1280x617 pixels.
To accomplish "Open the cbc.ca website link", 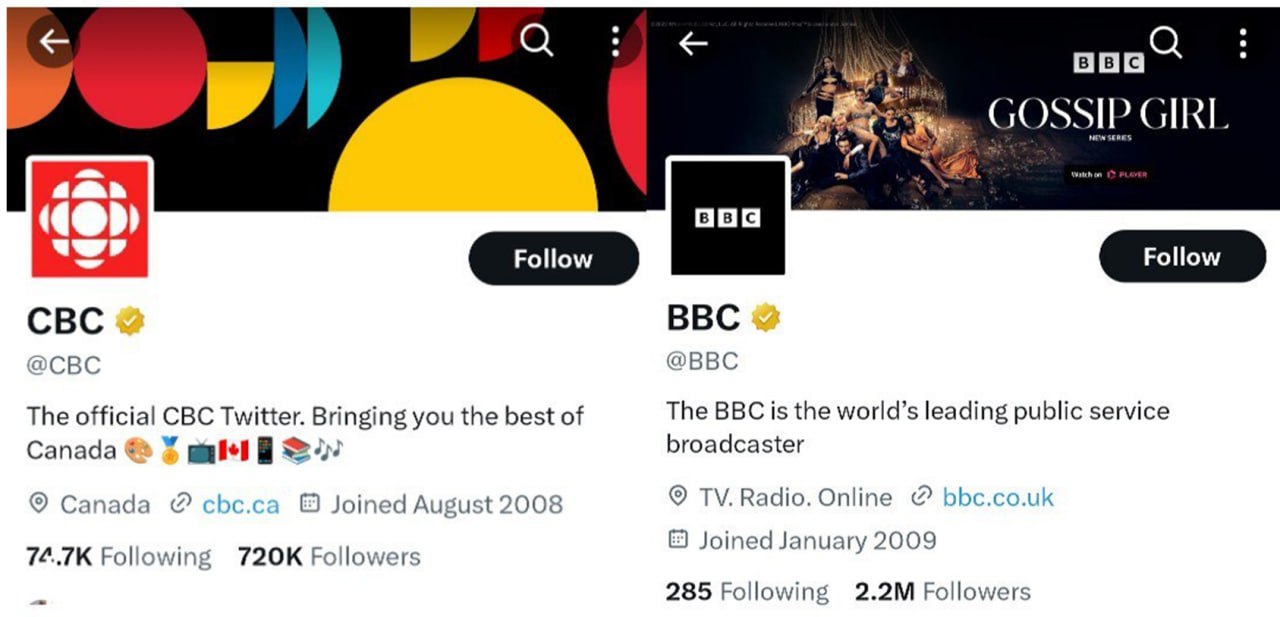I will tap(240, 504).
